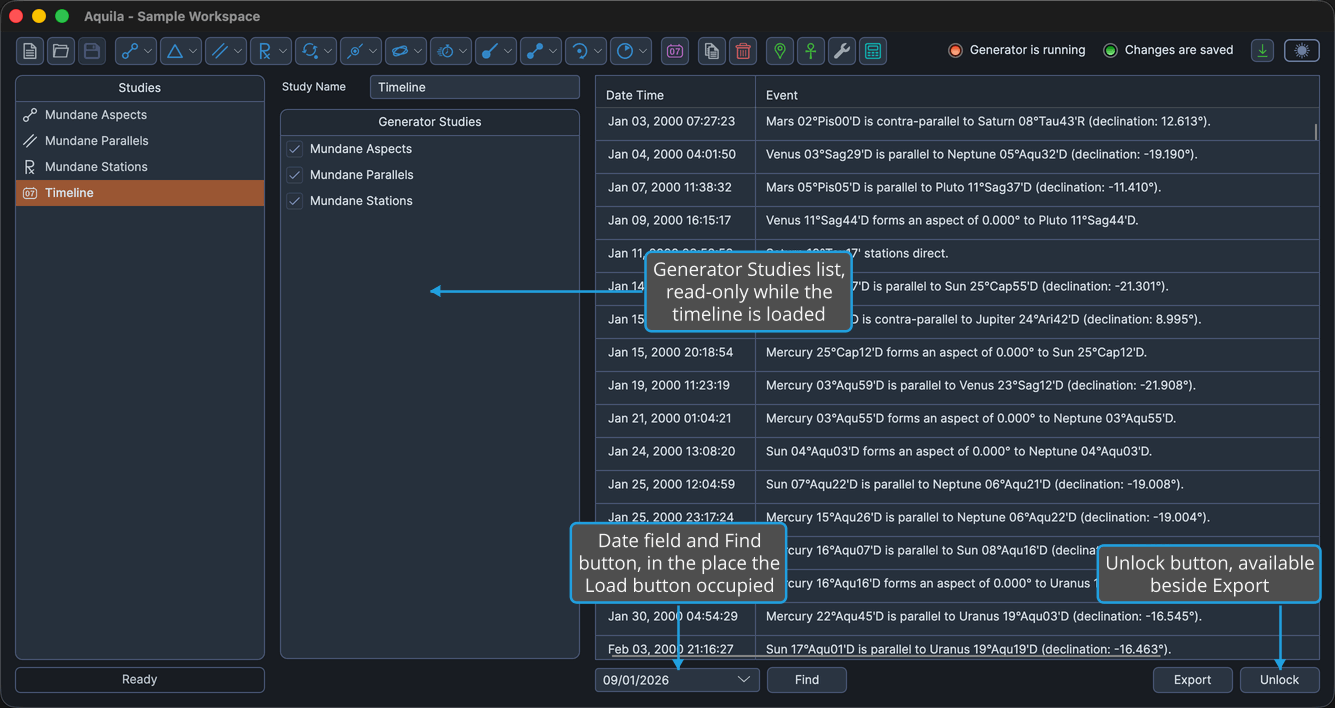
Task: Select the Jan 24, 2000 13:08:20 row
Action: [957, 451]
